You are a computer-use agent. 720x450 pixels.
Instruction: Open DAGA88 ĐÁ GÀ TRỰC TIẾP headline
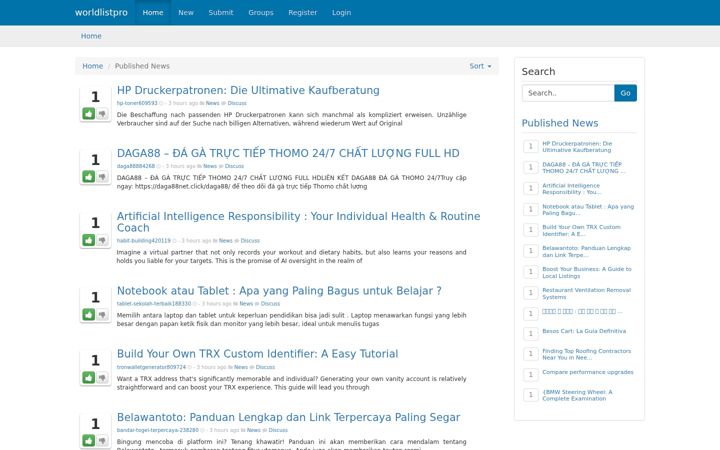coord(288,153)
